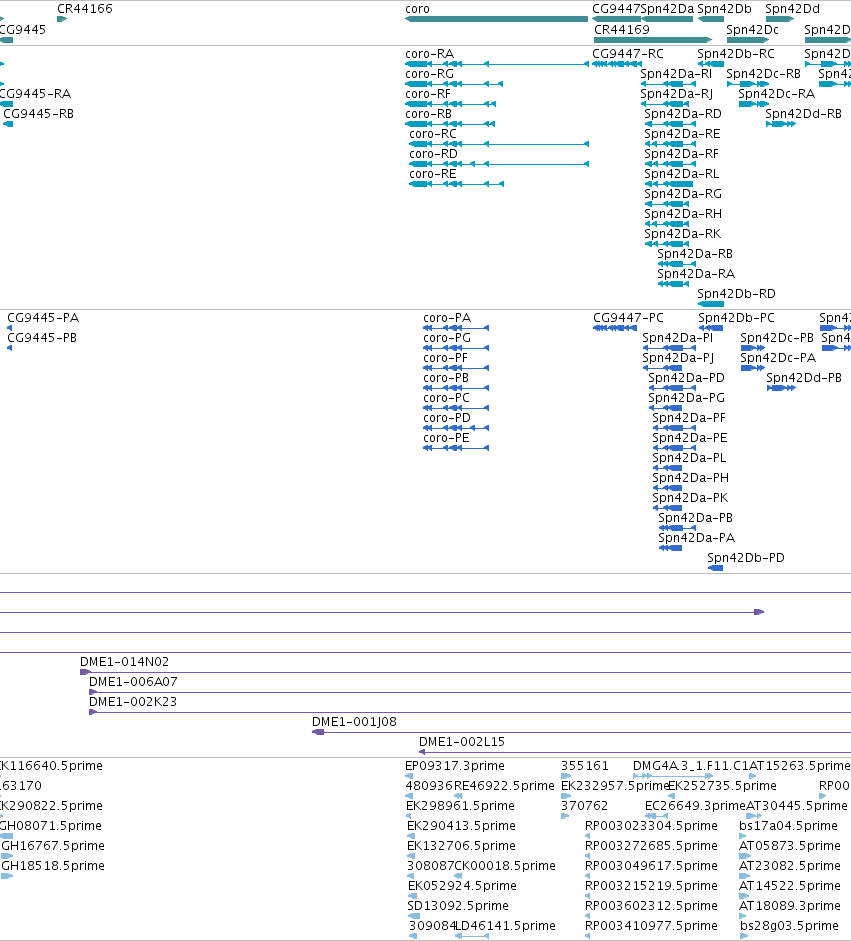
Task: Select the CR44169 gene feature
Action: (653, 40)
